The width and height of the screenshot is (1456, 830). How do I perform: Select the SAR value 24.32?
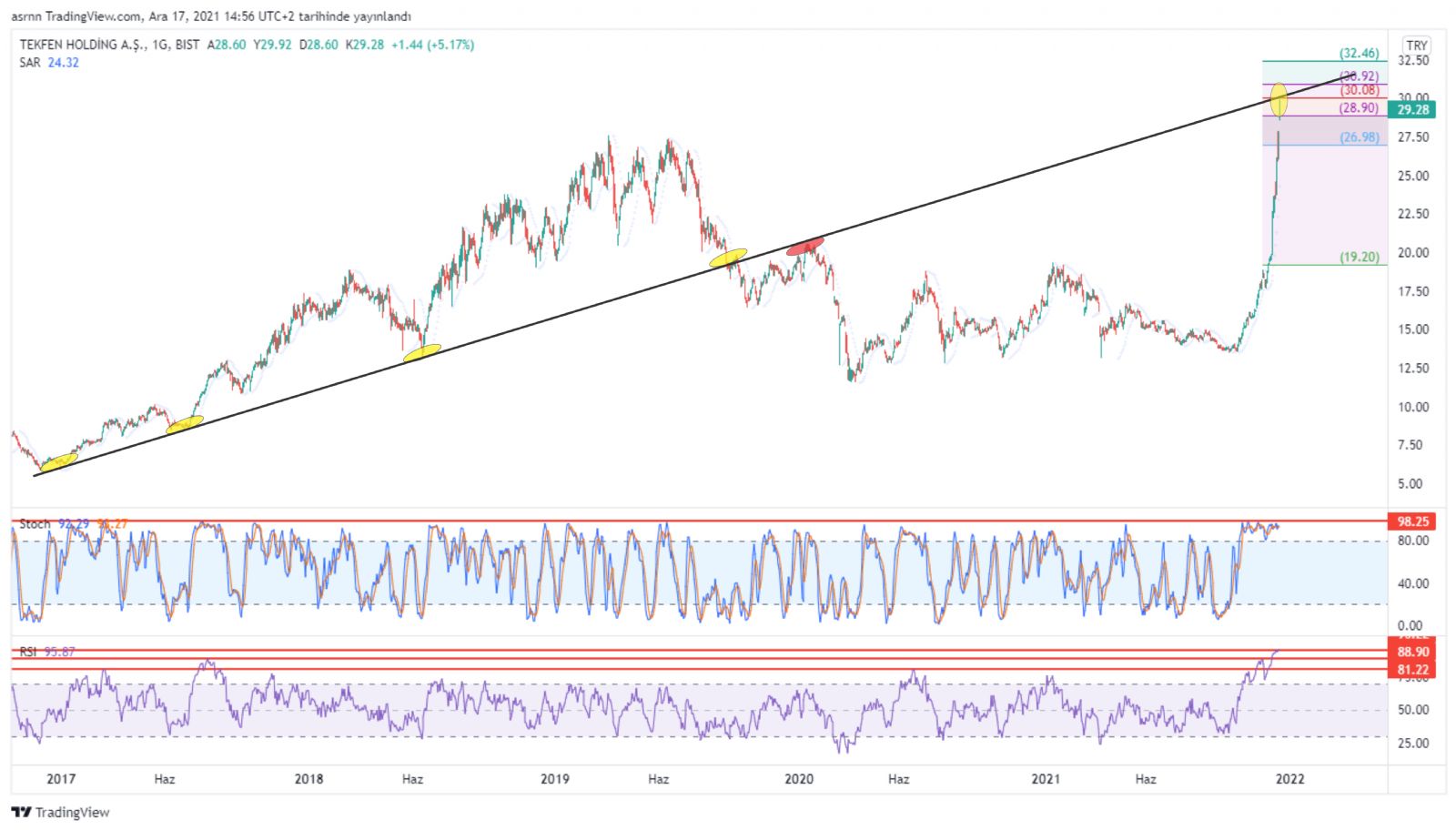(63, 63)
